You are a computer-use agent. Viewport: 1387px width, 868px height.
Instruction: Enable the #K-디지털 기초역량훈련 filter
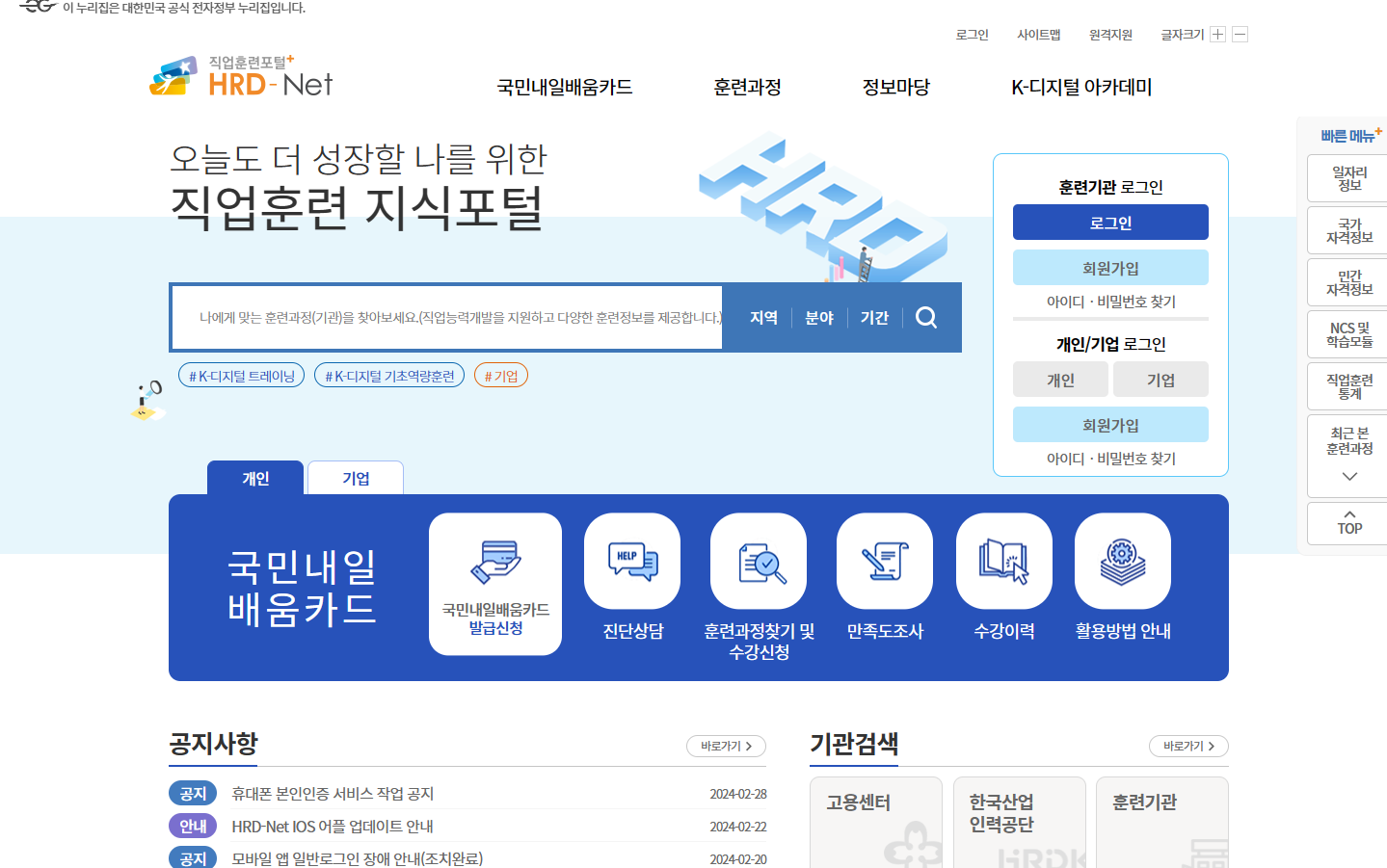(388, 375)
